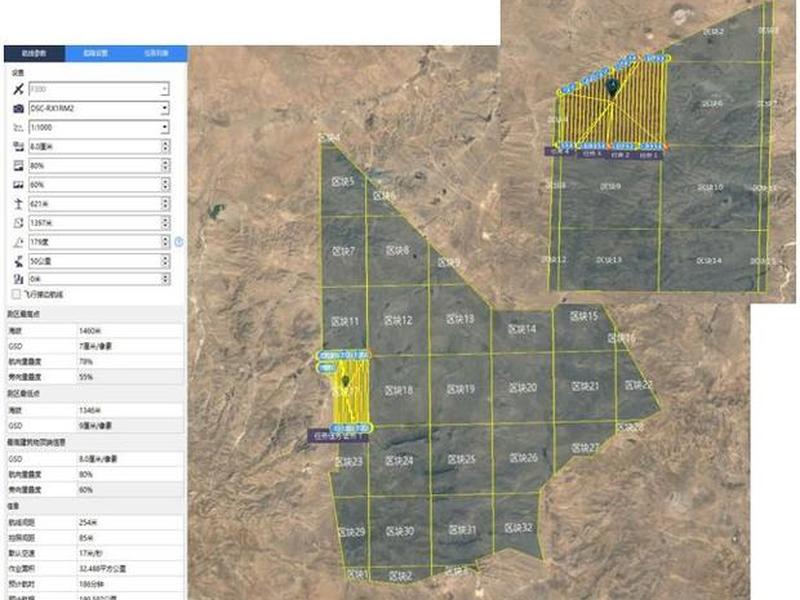This screenshot has height=600, width=800.
Task: Click the 区块15 label on the map
Action: click(x=584, y=316)
